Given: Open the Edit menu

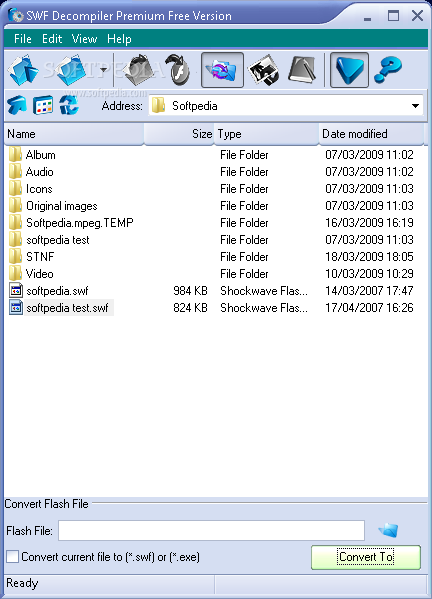Looking at the screenshot, I should click(52, 39).
